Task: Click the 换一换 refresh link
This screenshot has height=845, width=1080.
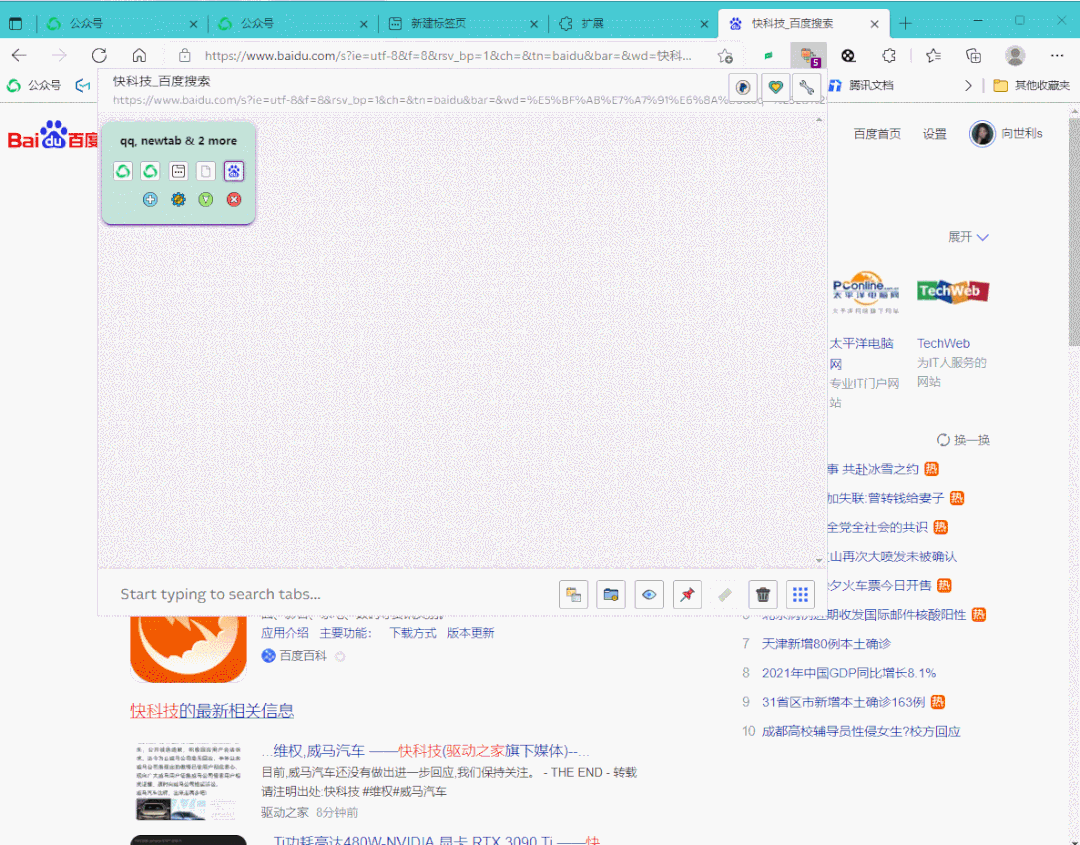Action: coord(963,440)
